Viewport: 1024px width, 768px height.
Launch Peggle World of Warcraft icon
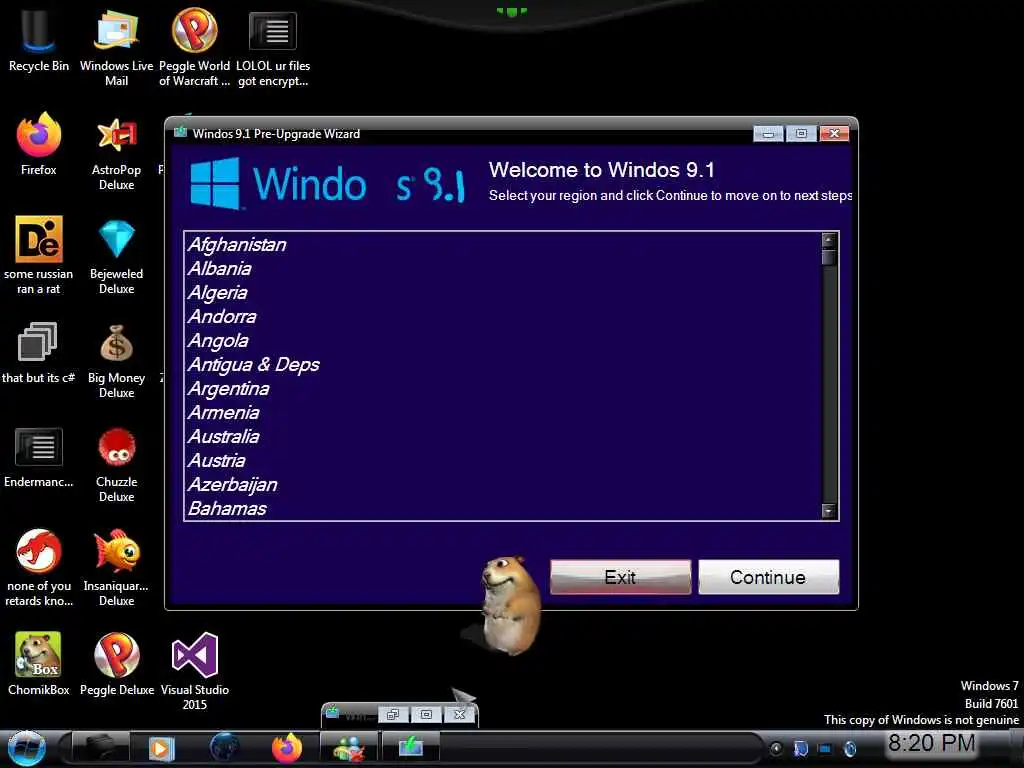pyautogui.click(x=195, y=46)
